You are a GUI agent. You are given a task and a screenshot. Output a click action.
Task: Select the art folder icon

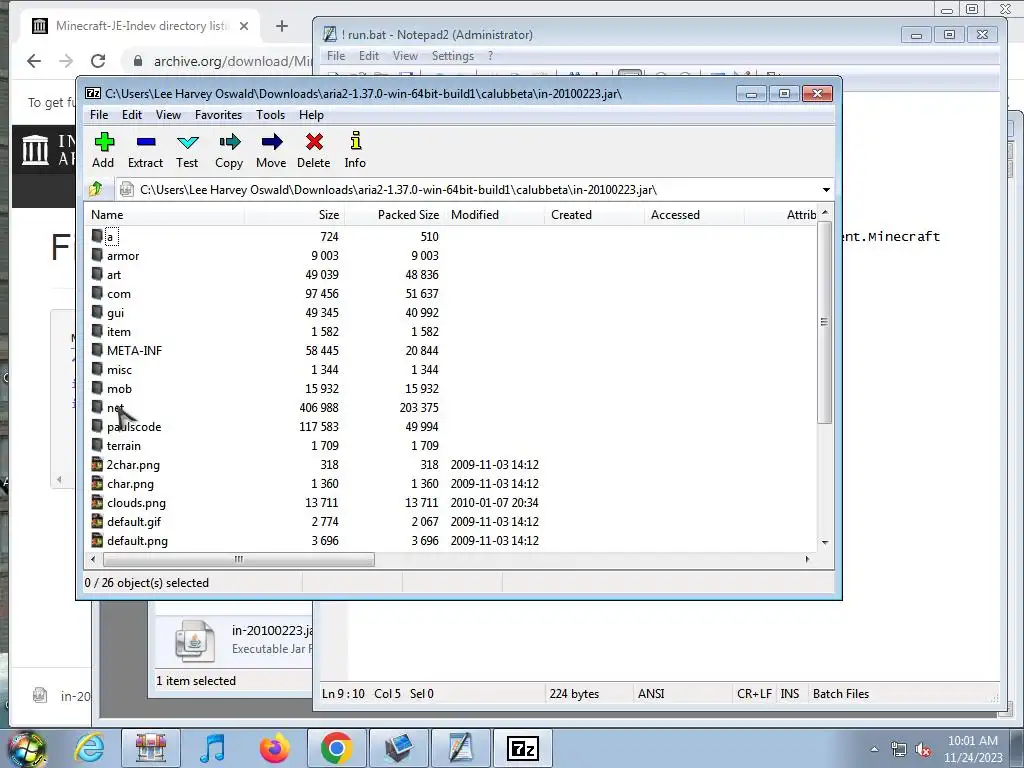tap(97, 274)
